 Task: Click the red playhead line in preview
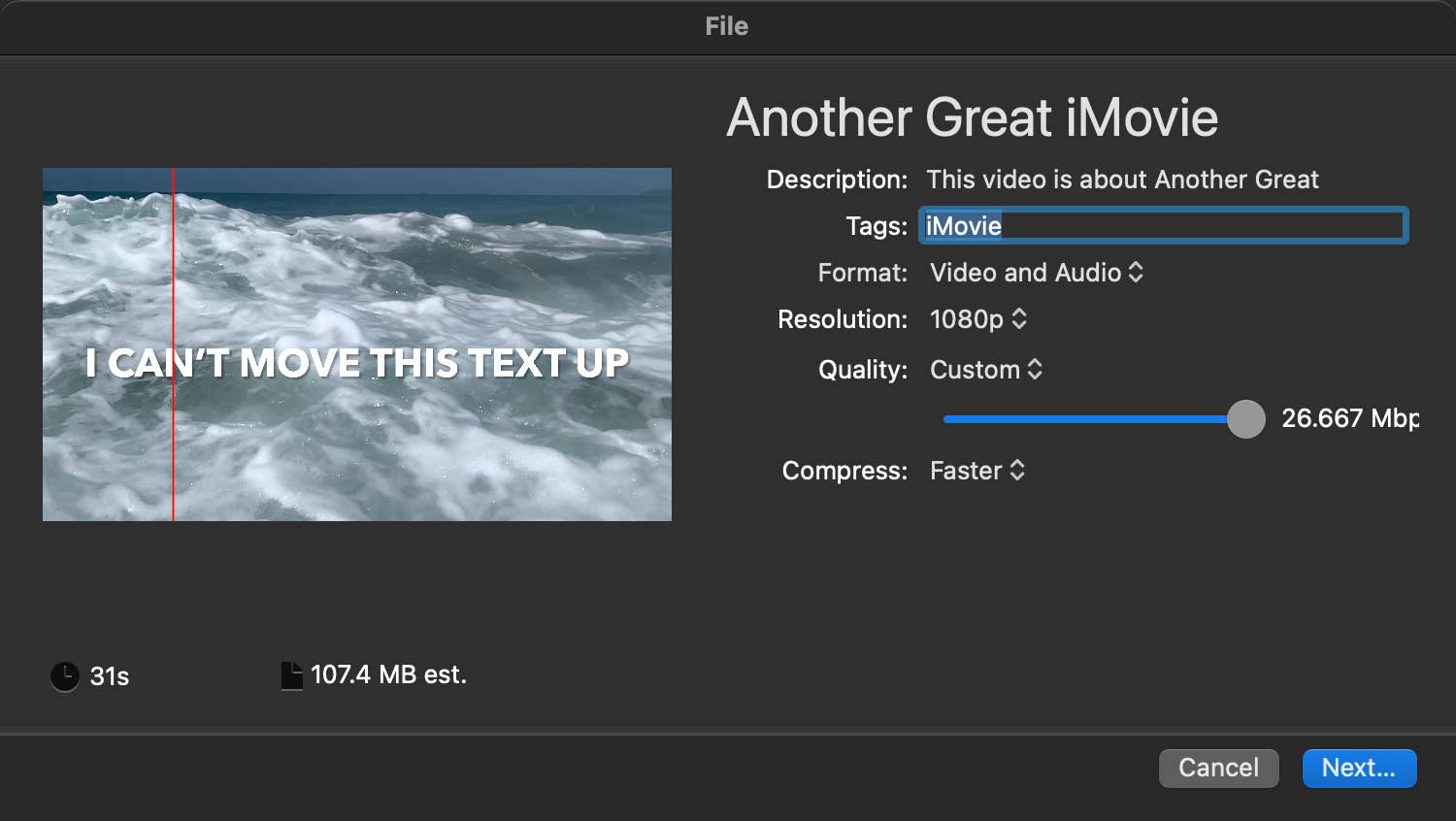click(x=174, y=345)
